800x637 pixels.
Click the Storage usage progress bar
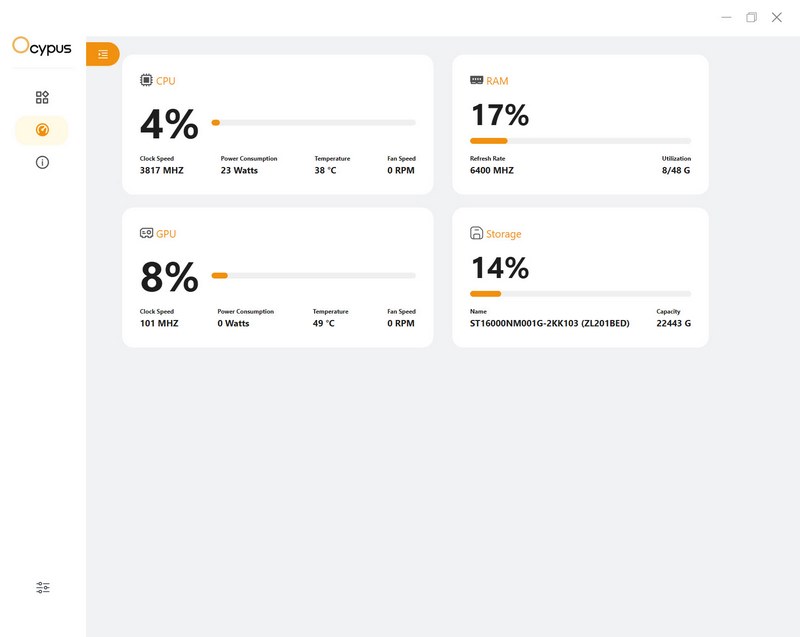[x=580, y=294]
